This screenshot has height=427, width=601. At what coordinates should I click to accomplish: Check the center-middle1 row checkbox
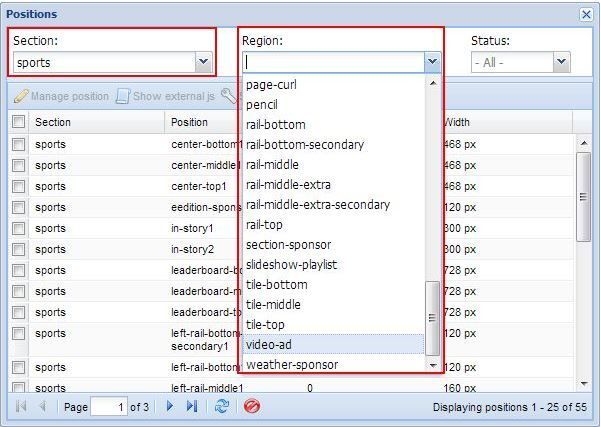[18, 165]
